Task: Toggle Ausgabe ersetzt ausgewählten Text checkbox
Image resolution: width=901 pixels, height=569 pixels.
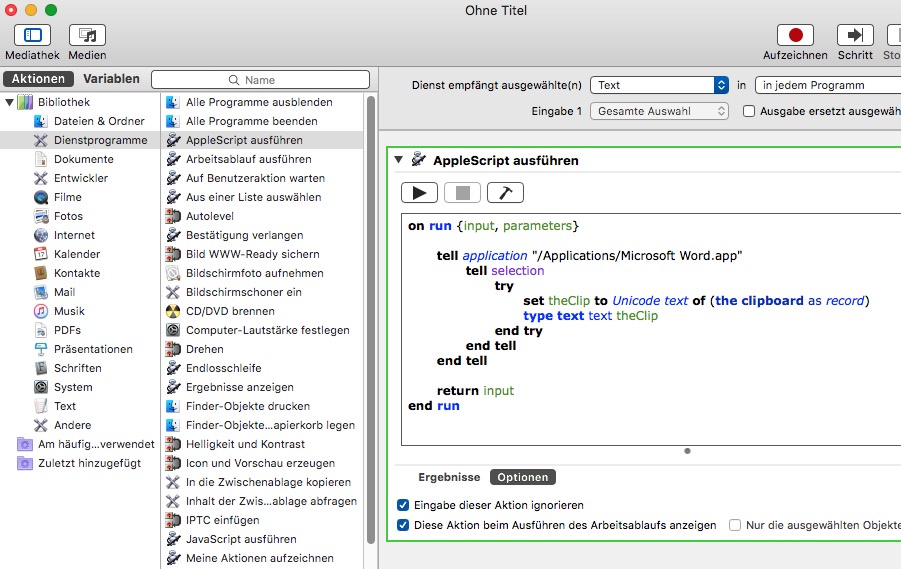Action: [749, 111]
